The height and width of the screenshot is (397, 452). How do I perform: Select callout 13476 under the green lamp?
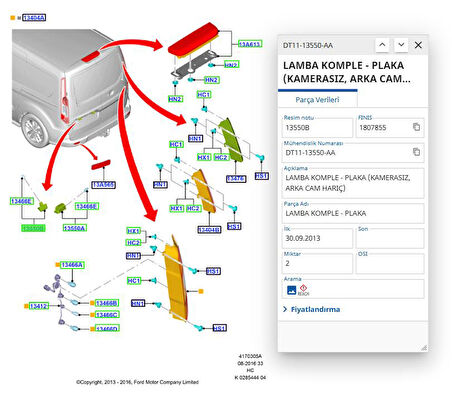[236, 179]
